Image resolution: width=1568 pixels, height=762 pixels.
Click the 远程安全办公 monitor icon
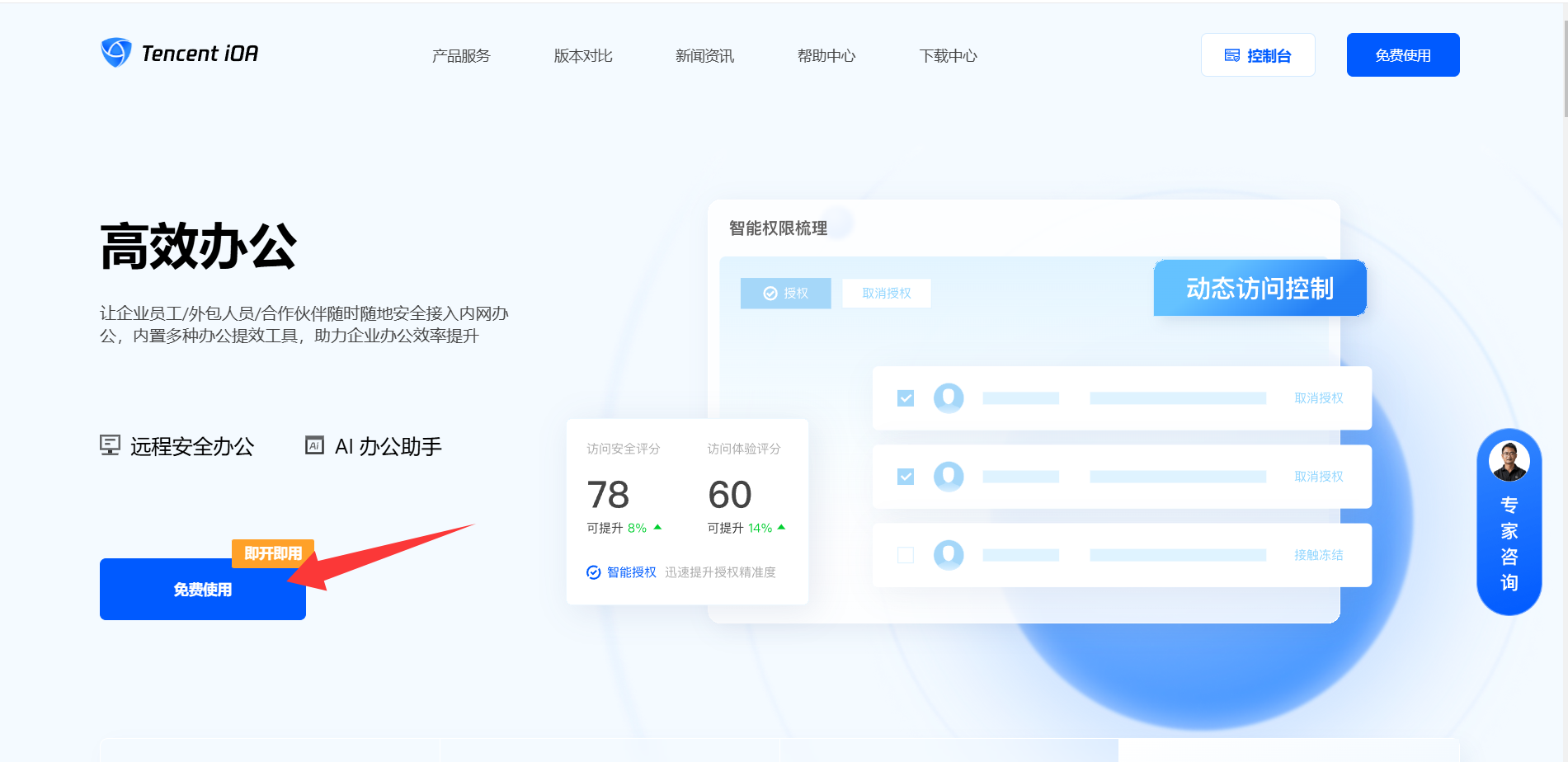110,445
